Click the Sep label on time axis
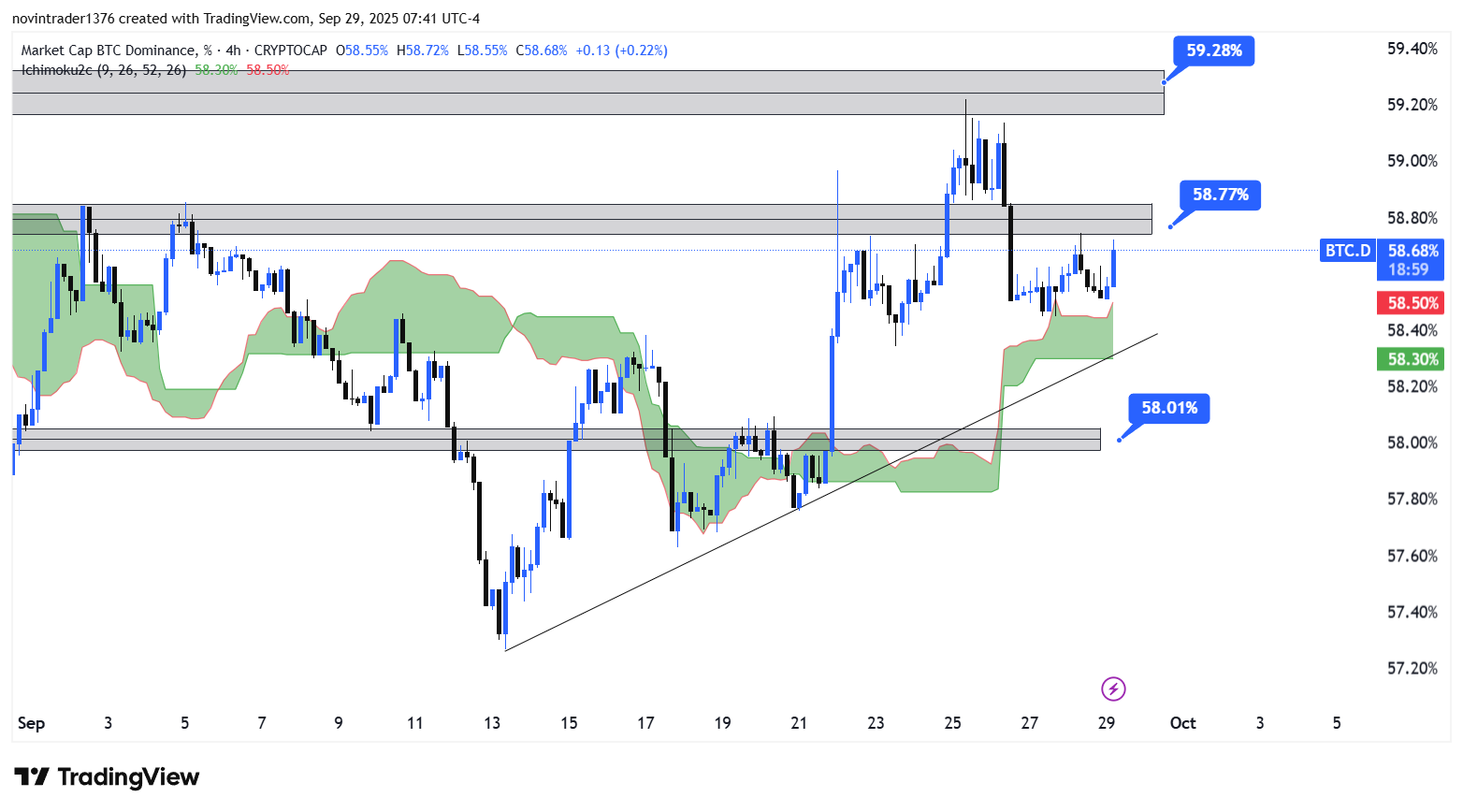1463x812 pixels. 31,723
